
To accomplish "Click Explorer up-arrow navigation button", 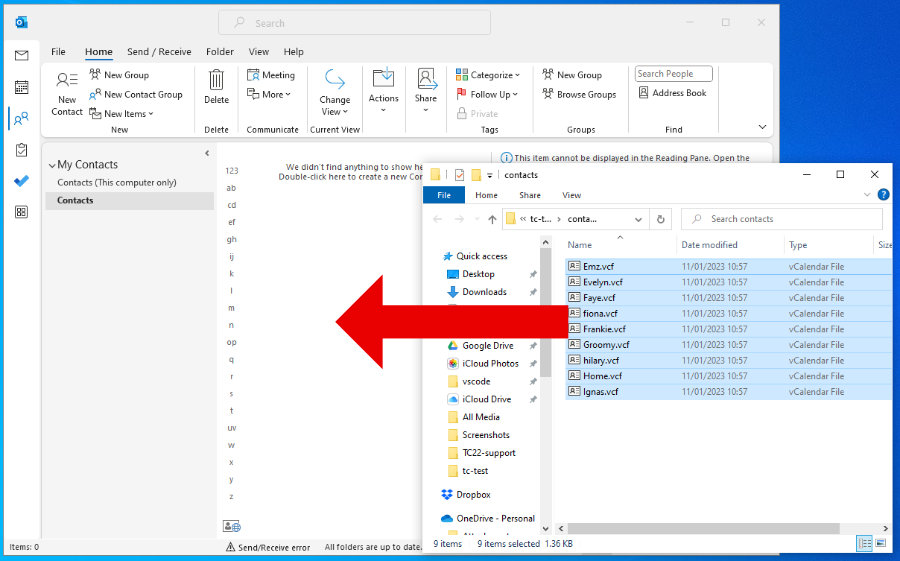I will click(492, 219).
